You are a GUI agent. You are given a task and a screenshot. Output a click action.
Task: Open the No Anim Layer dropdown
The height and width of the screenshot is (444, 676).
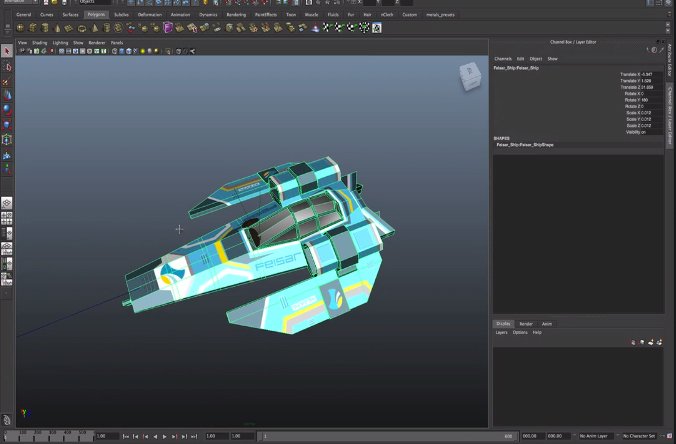[x=596, y=436]
